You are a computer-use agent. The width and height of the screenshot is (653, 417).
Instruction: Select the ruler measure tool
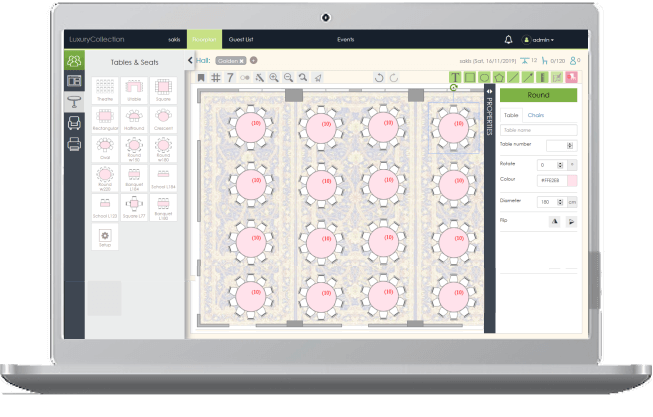point(543,77)
